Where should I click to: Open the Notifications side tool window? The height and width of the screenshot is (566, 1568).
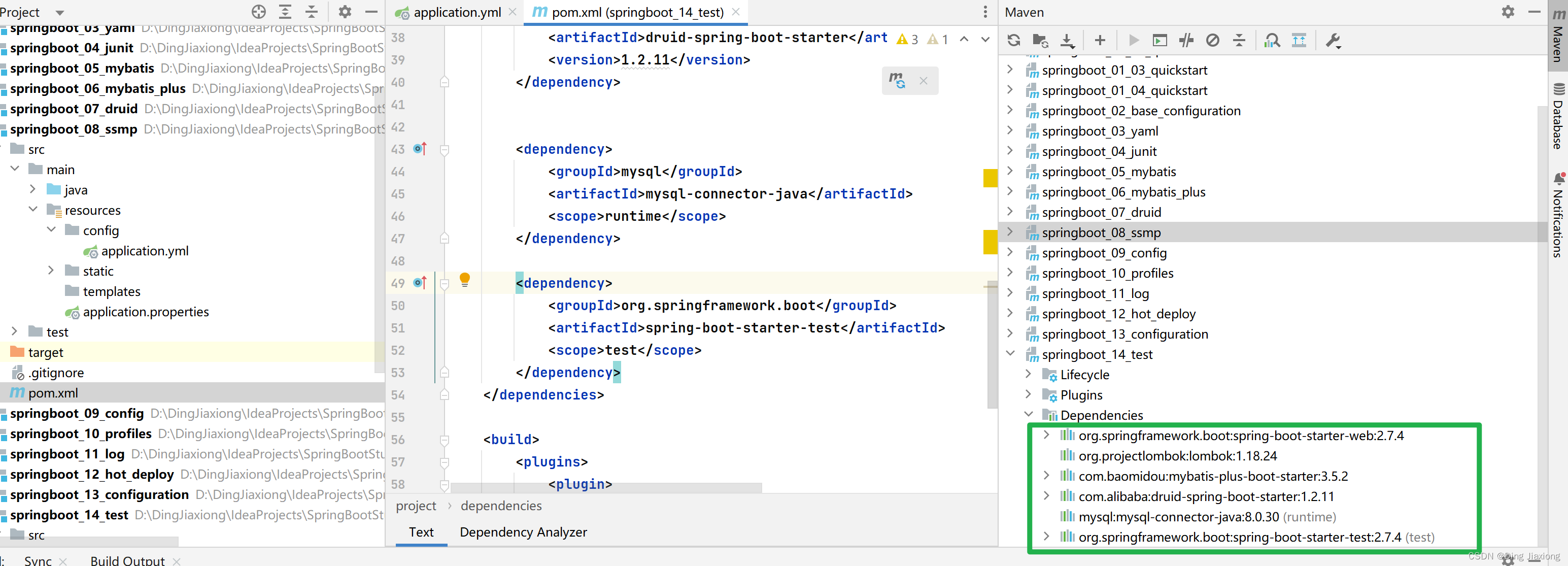1558,215
